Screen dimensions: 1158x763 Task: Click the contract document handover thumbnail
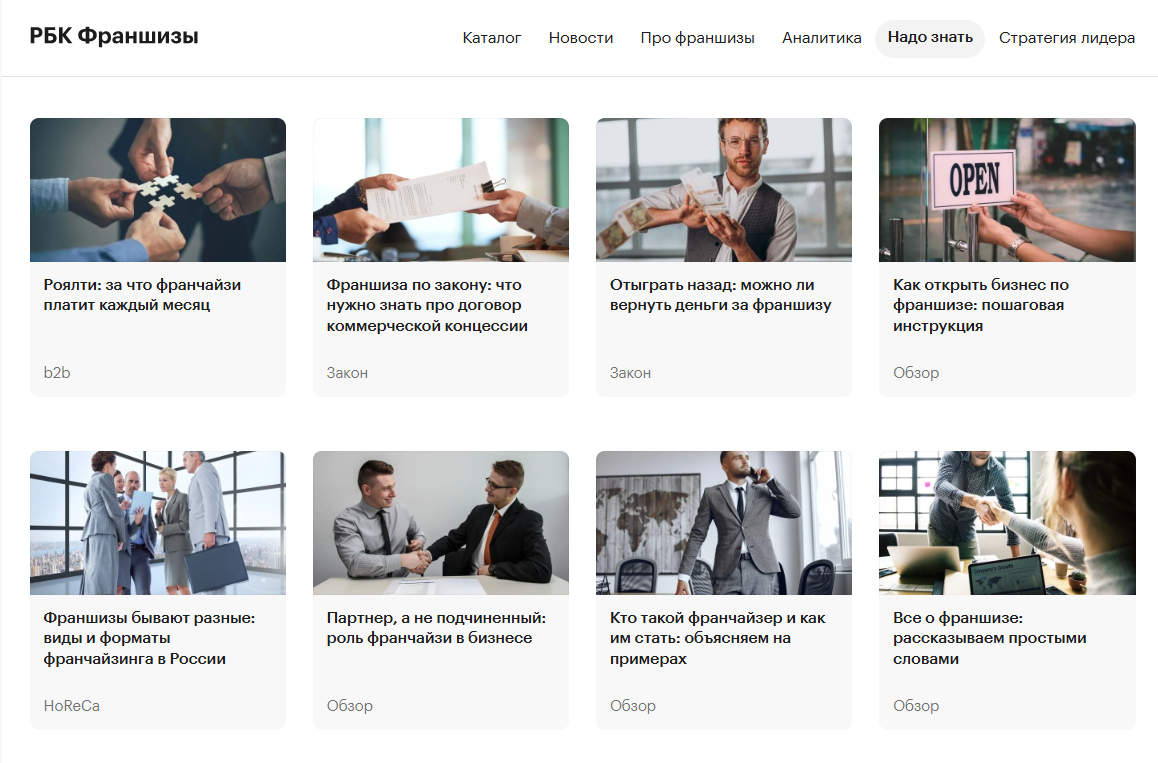pos(441,190)
